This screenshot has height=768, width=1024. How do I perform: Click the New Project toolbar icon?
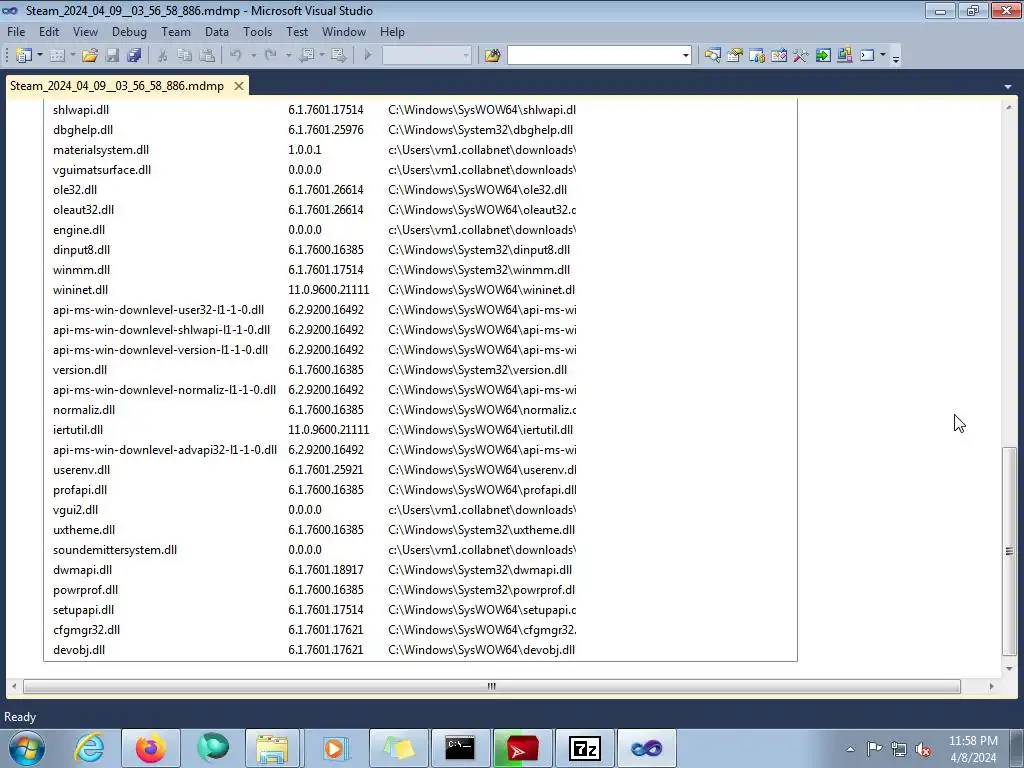24,56
